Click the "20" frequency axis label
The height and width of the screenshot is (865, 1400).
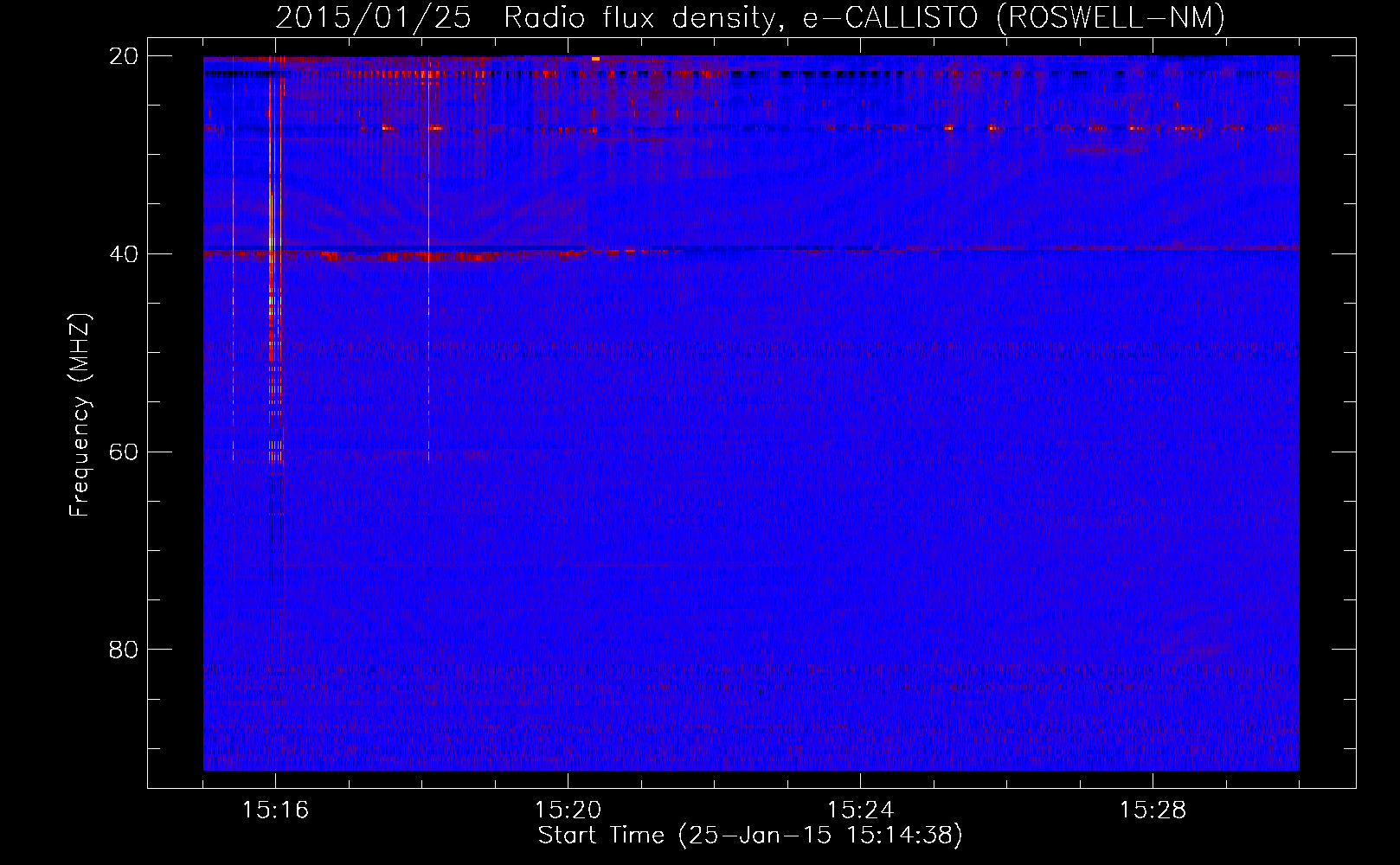(124, 56)
